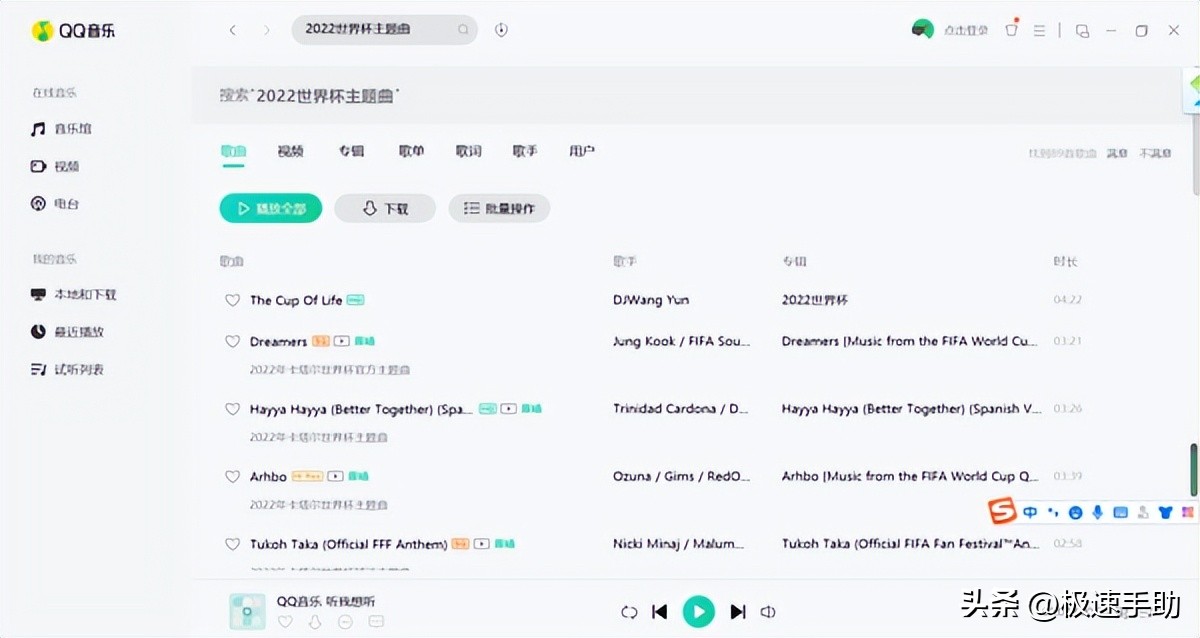This screenshot has height=638, width=1200.
Task: Click the green 播放全部 button
Action: 270,208
